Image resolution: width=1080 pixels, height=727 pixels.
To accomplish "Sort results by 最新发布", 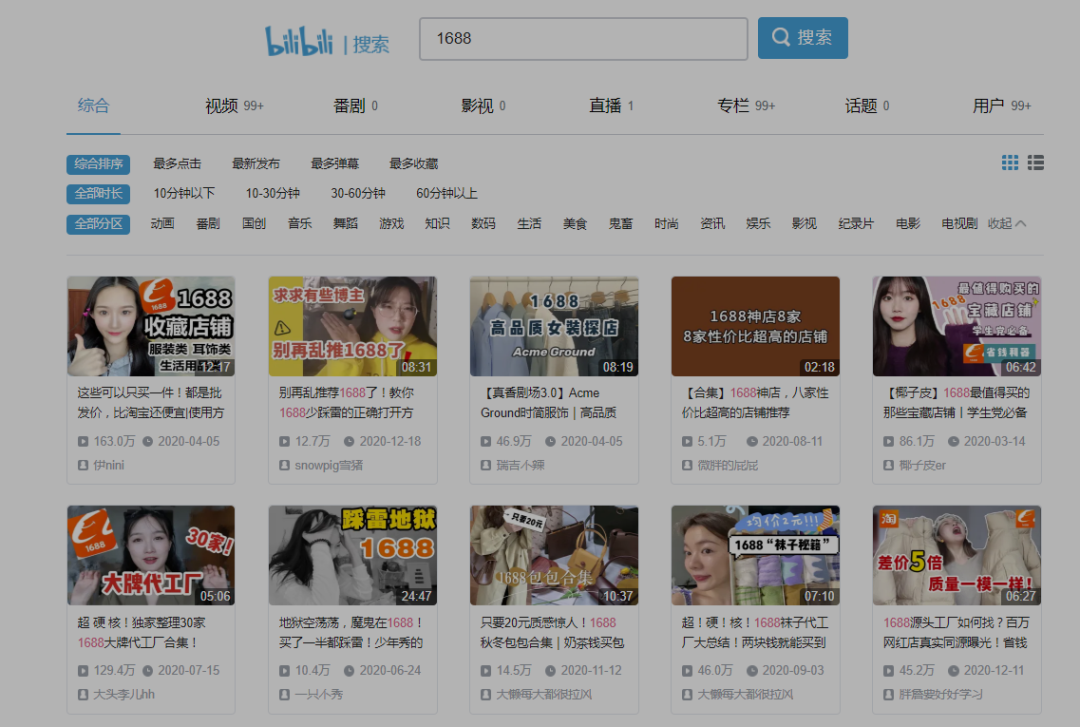I will point(256,164).
